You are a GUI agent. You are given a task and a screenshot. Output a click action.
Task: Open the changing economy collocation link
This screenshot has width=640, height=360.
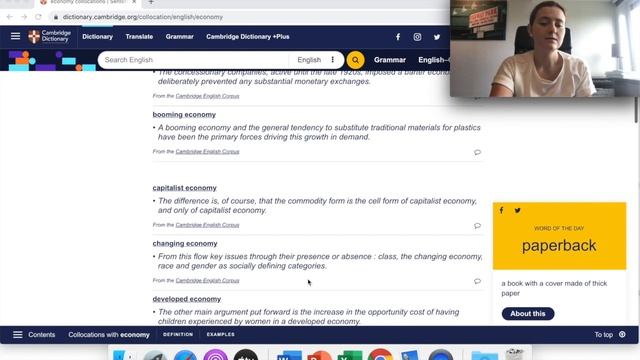coord(185,244)
